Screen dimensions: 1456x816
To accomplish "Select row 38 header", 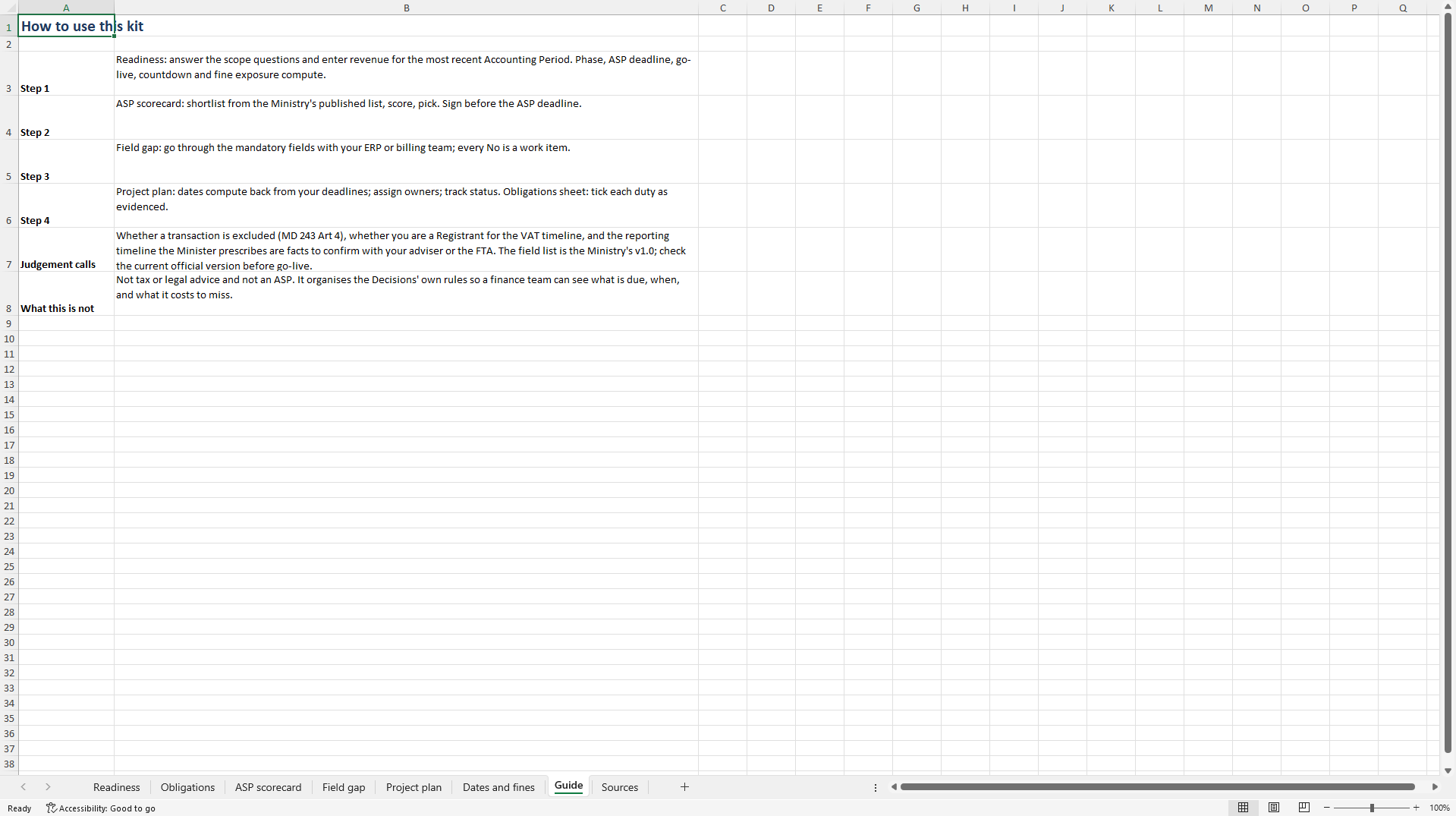I will [9, 764].
